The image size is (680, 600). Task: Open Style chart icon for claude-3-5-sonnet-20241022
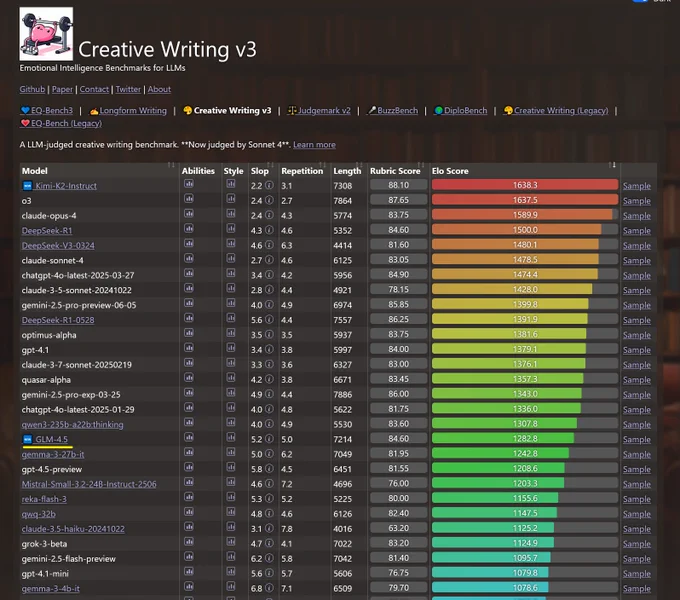231,289
